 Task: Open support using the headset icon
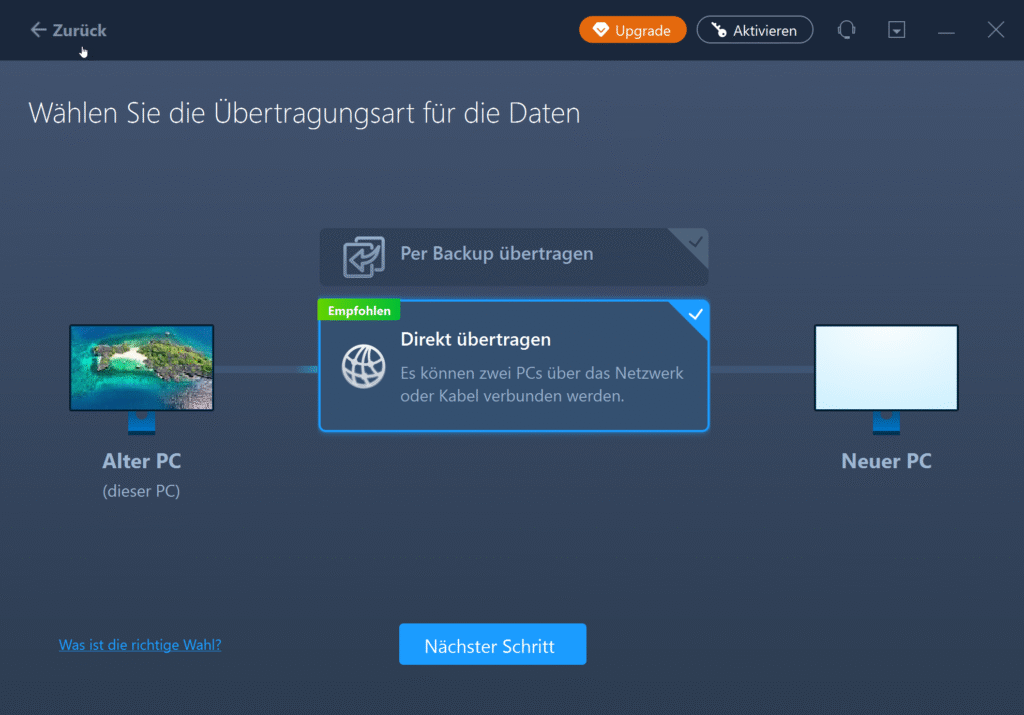pyautogui.click(x=846, y=30)
